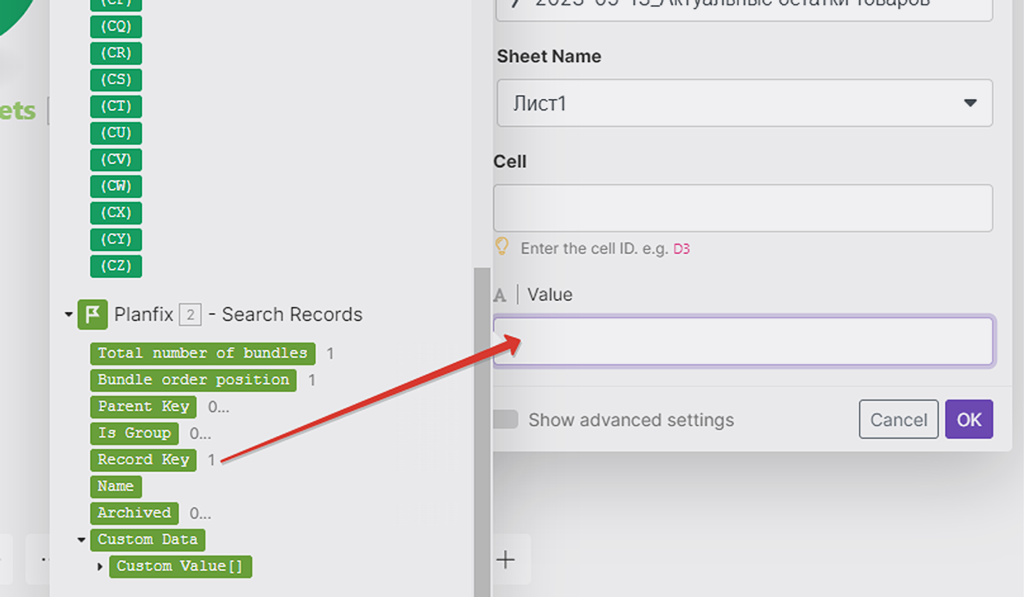Select the Custom Value[] variable pill
Image resolution: width=1024 pixels, height=597 pixels.
pos(180,566)
